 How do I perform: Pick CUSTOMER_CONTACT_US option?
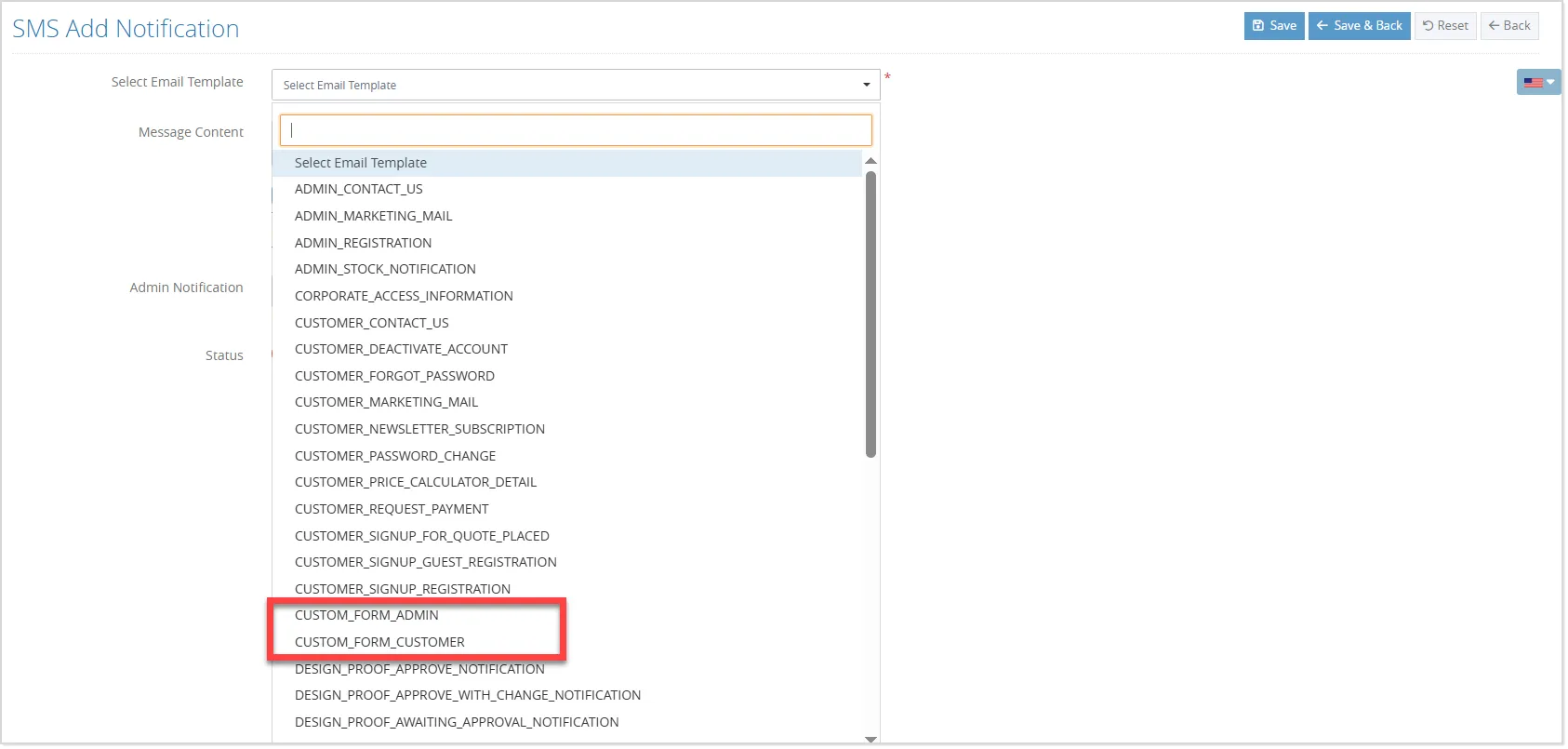pos(567,323)
